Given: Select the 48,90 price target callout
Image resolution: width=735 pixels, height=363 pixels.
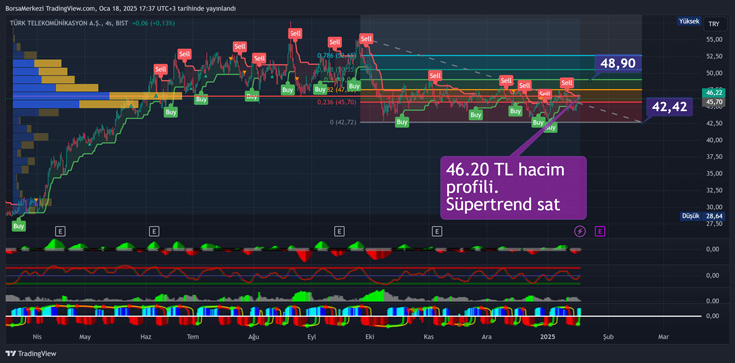Looking at the screenshot, I should coord(618,64).
